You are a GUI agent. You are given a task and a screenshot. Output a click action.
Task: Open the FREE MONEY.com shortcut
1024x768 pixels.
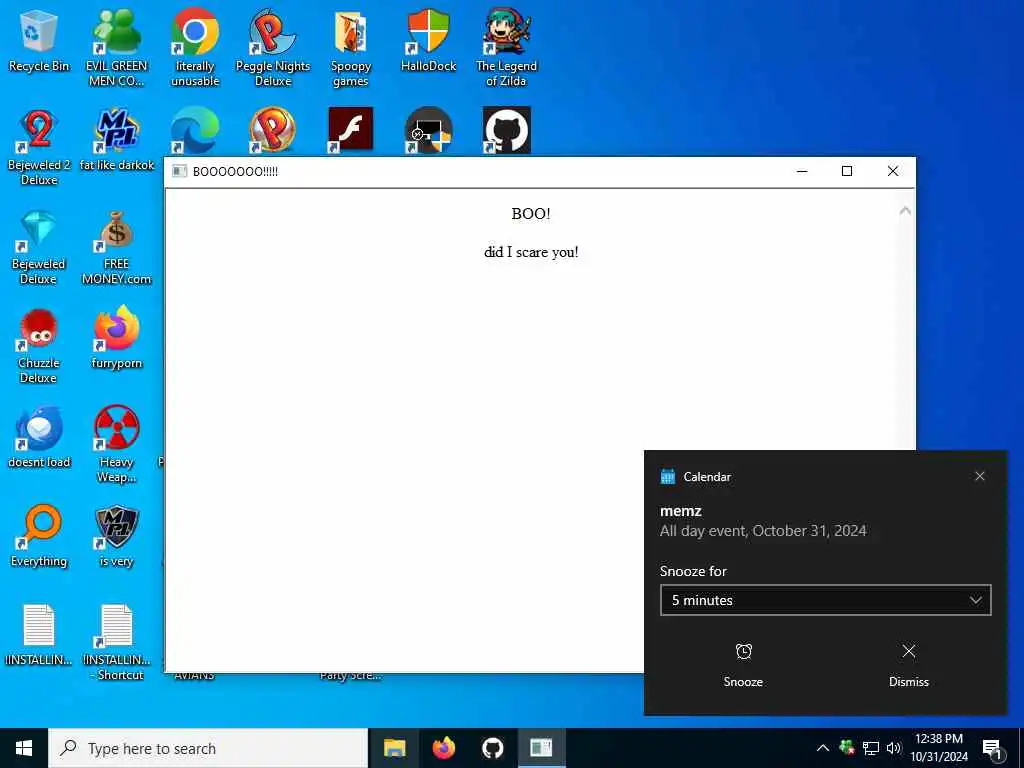pyautogui.click(x=117, y=246)
